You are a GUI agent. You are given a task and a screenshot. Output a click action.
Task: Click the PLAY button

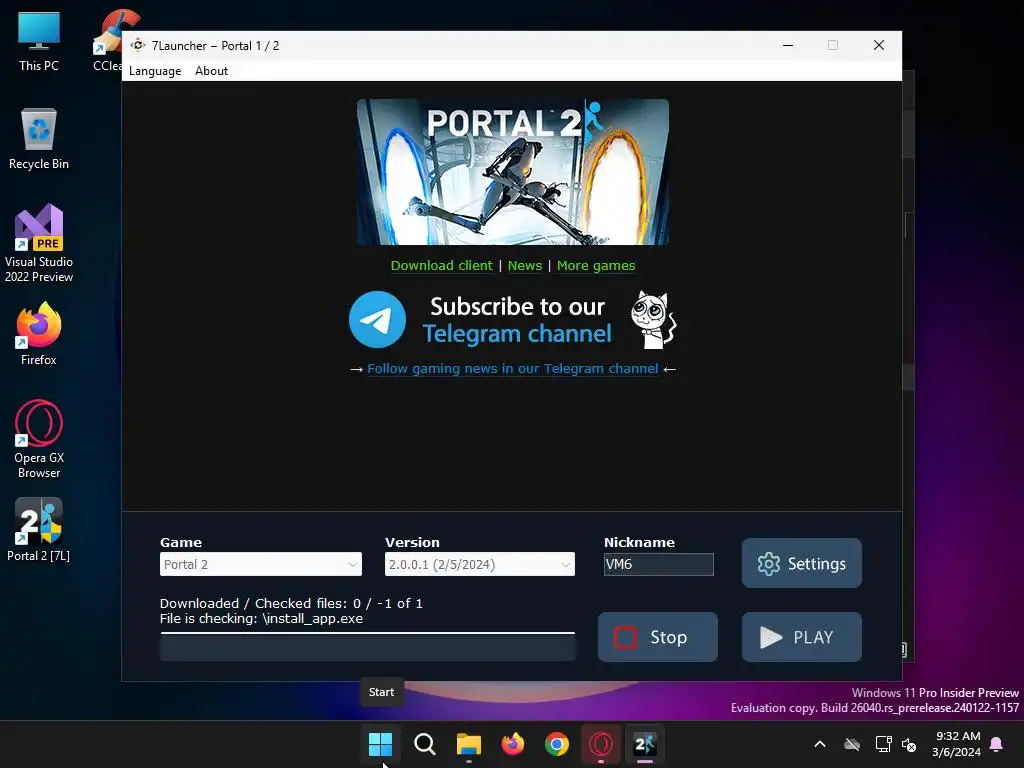pos(801,637)
